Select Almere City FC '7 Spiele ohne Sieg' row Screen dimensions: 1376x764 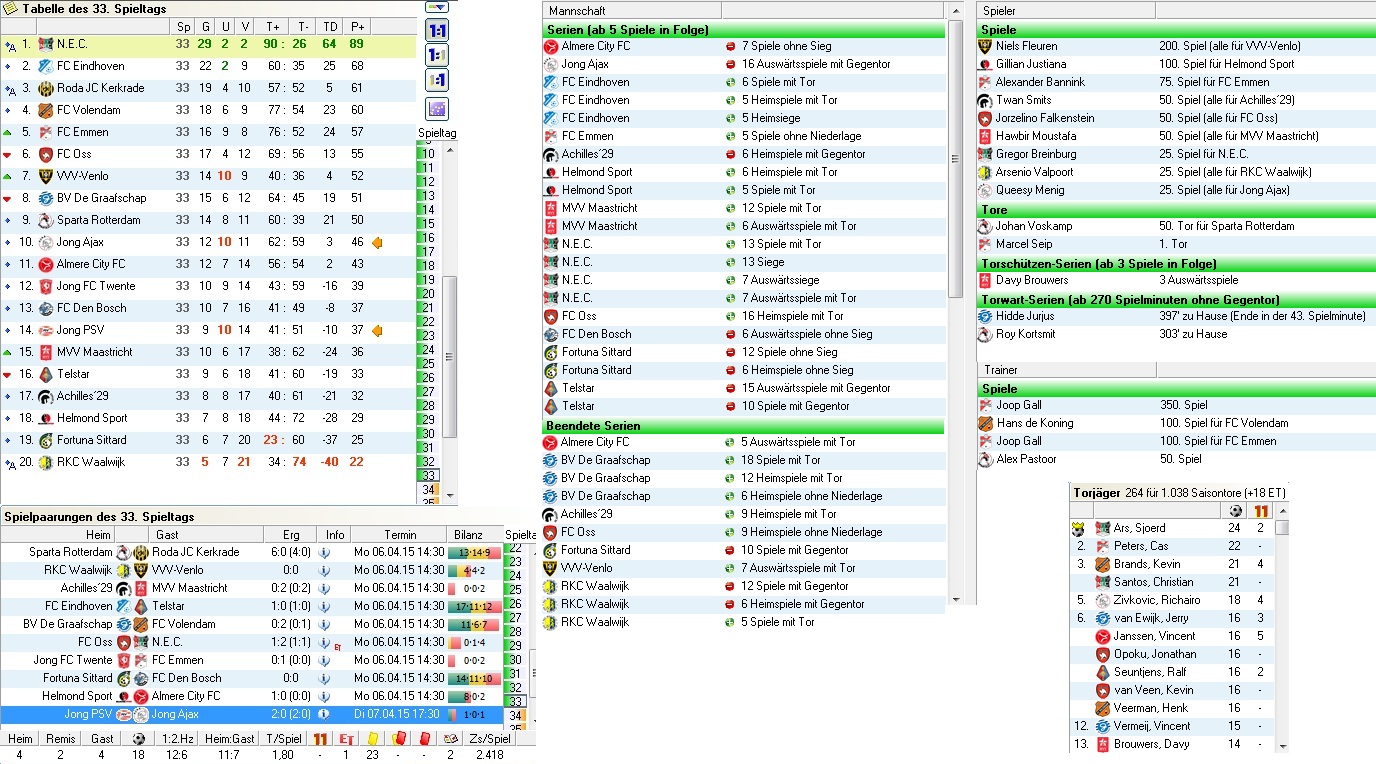744,46
